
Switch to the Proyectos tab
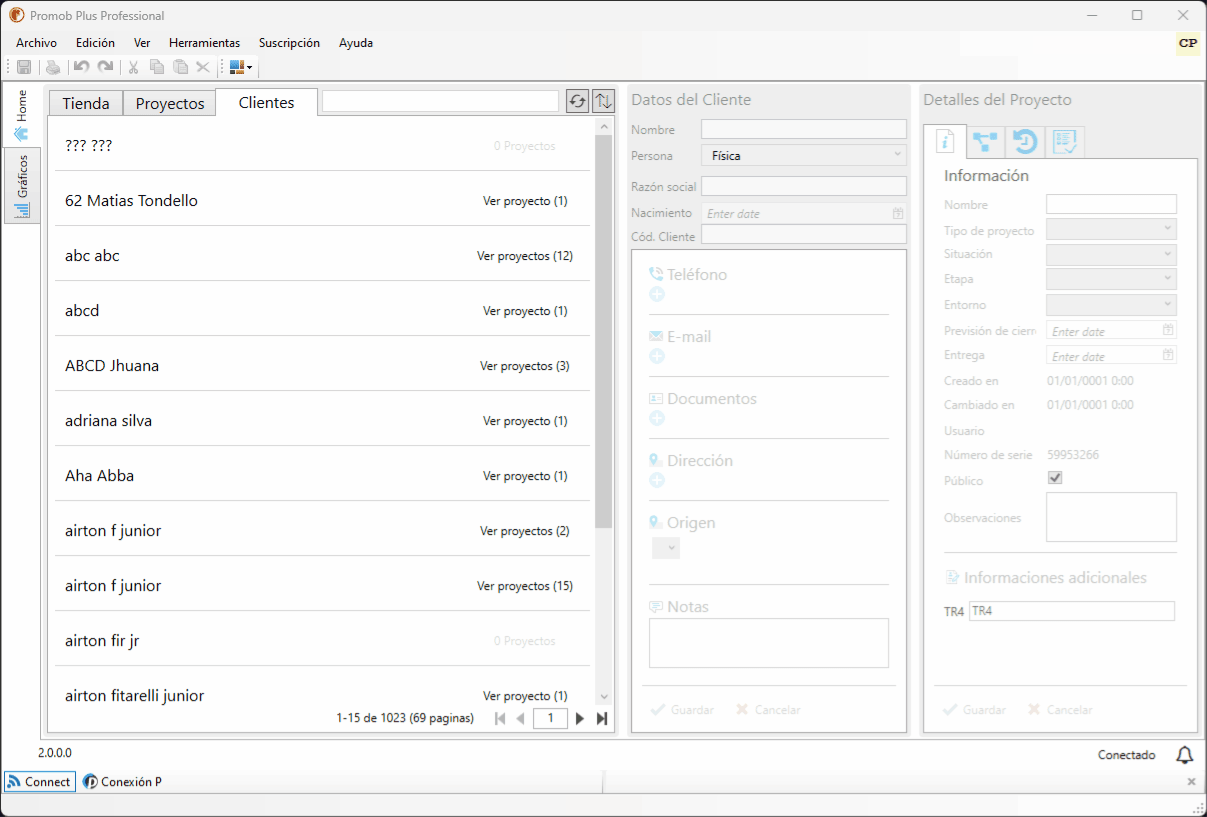pos(170,103)
